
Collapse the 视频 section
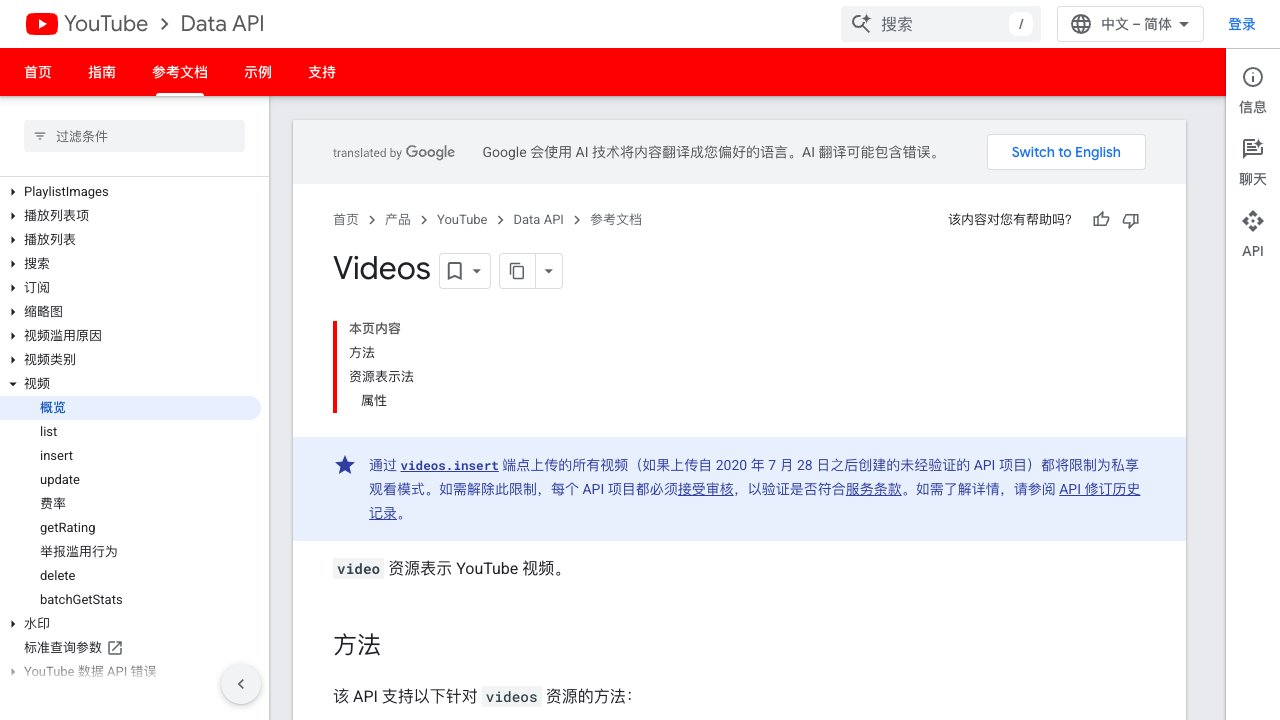[x=13, y=384]
